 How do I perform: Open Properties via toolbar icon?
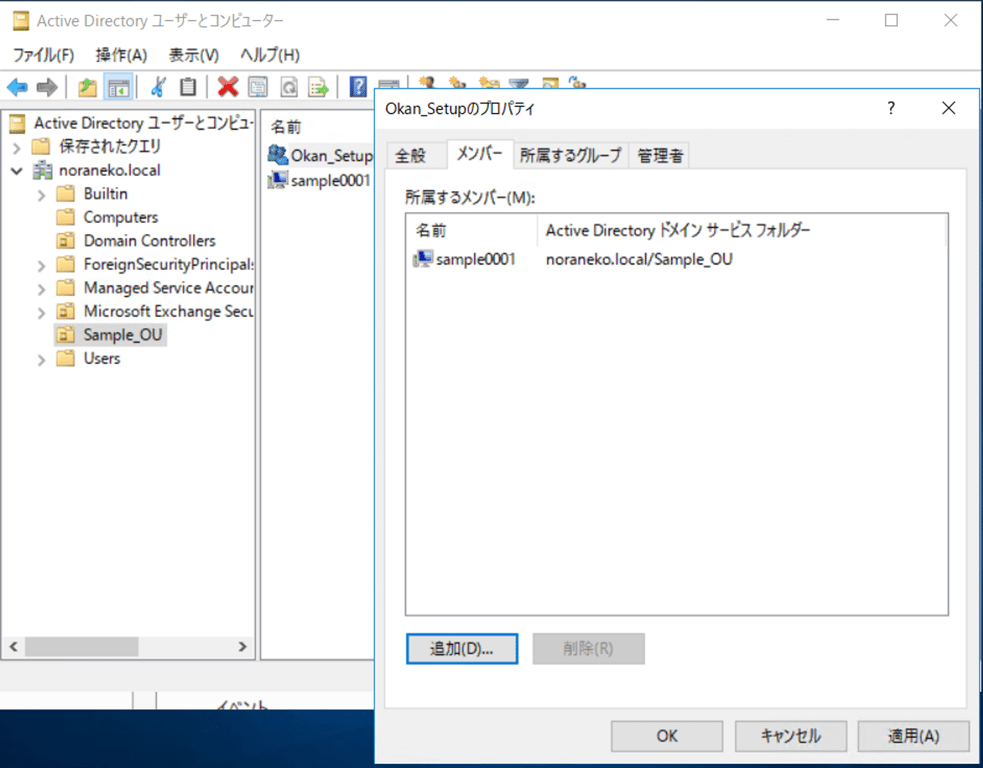258,87
